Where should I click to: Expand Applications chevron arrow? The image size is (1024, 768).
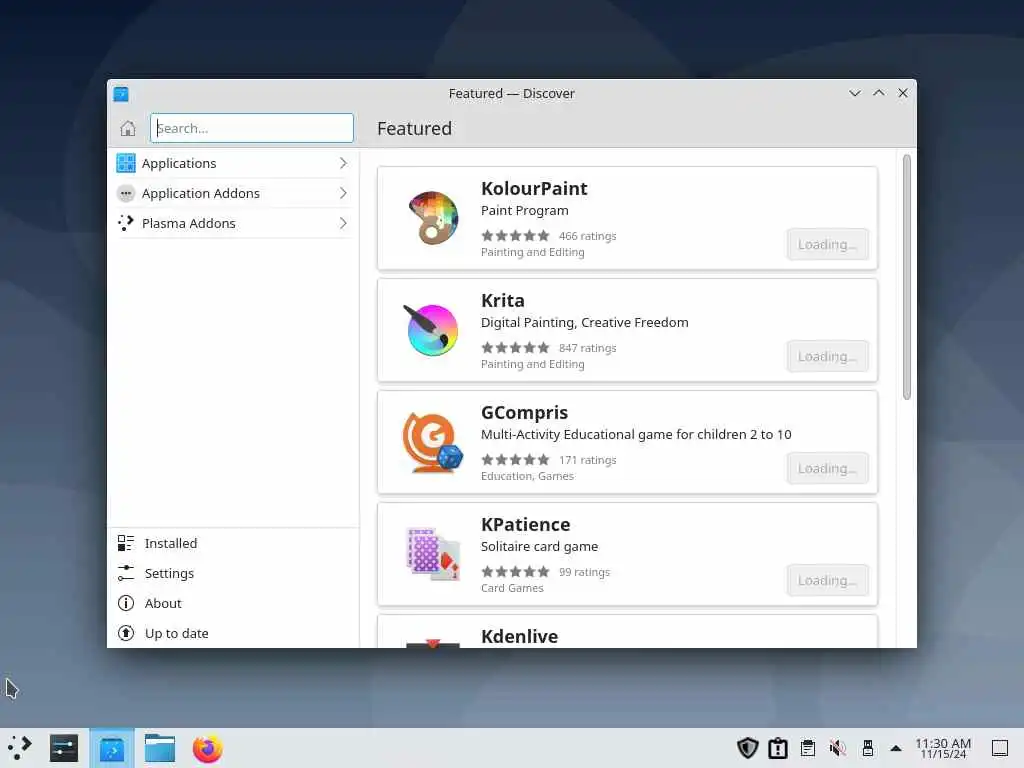[x=343, y=163]
